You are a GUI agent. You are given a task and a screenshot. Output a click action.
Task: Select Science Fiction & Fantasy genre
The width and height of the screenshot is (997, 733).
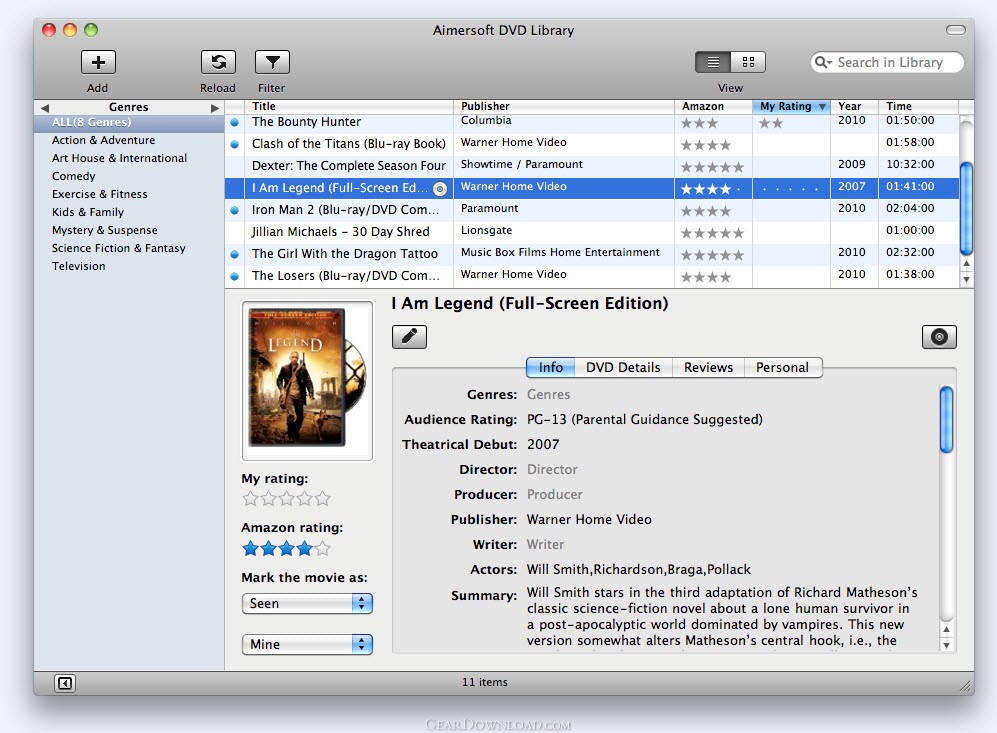(119, 248)
